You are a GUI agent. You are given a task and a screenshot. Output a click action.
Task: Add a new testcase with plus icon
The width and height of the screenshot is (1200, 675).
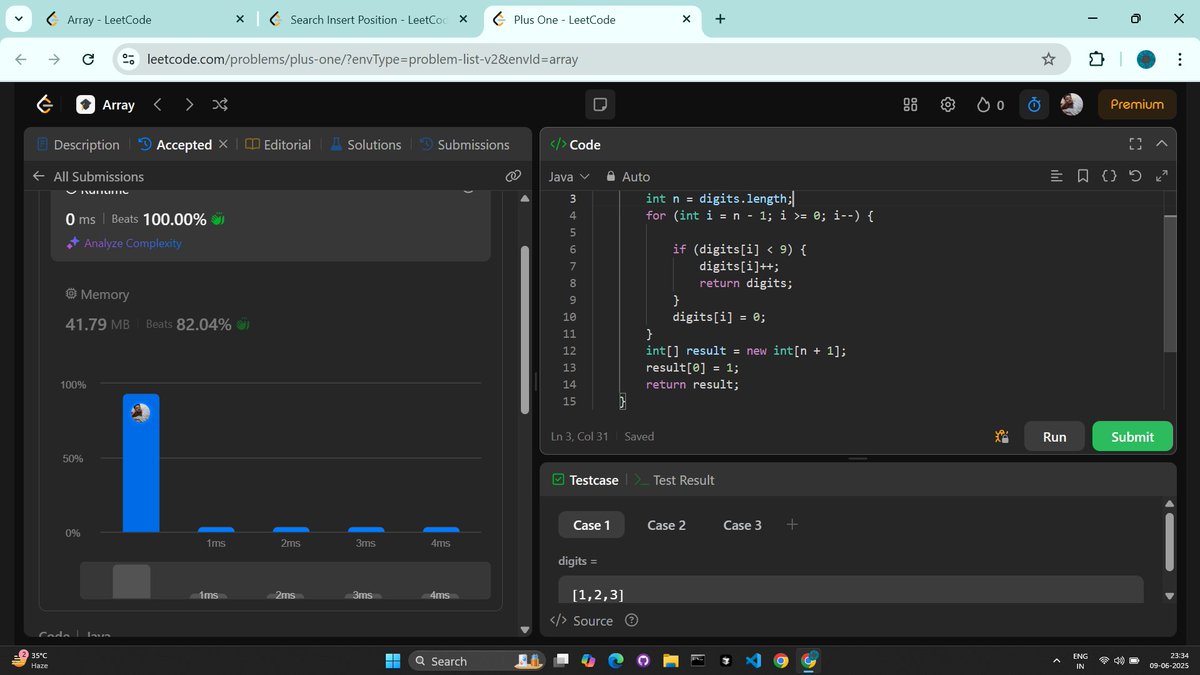point(792,524)
